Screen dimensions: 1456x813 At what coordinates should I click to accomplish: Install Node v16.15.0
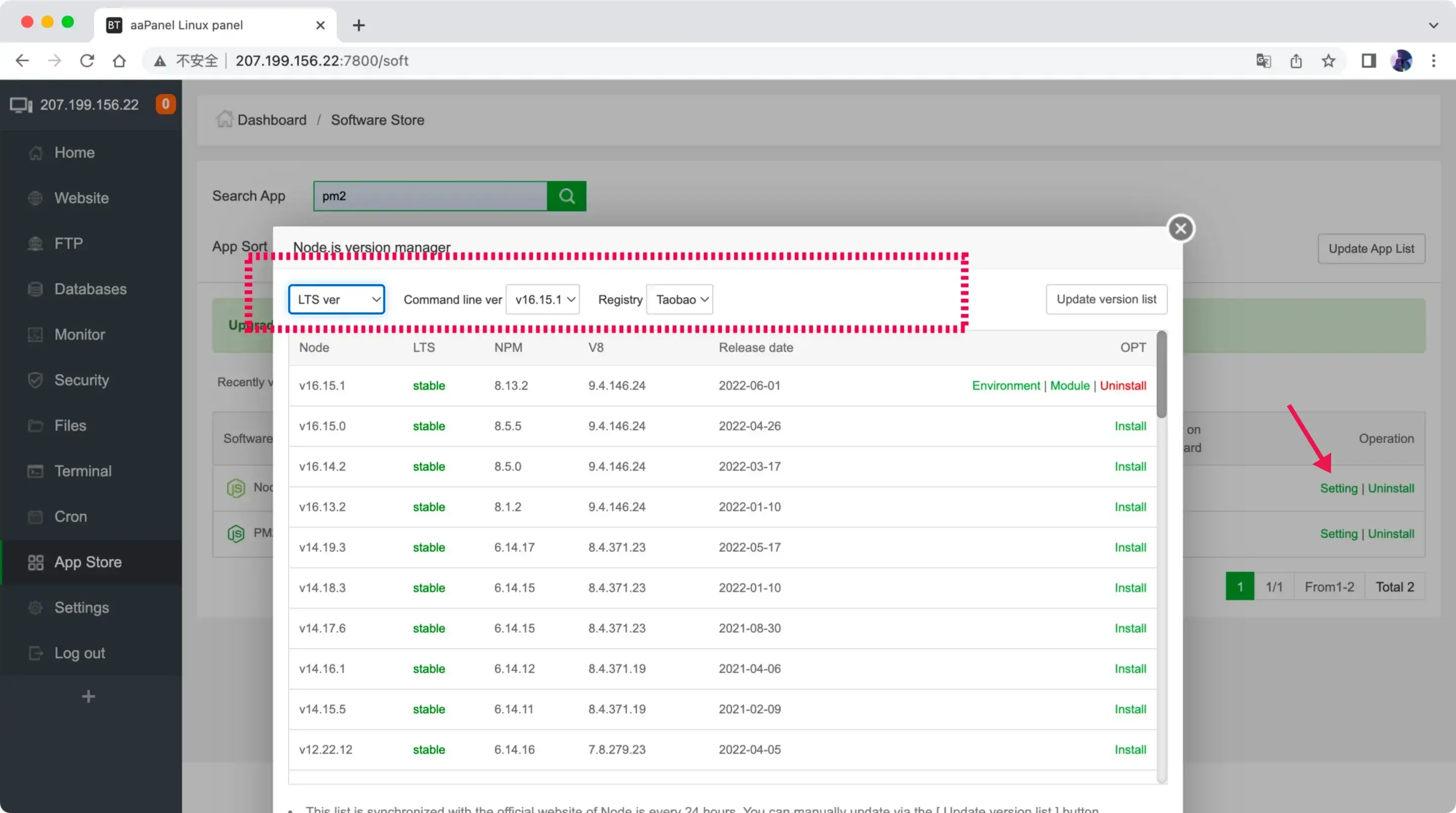1130,426
